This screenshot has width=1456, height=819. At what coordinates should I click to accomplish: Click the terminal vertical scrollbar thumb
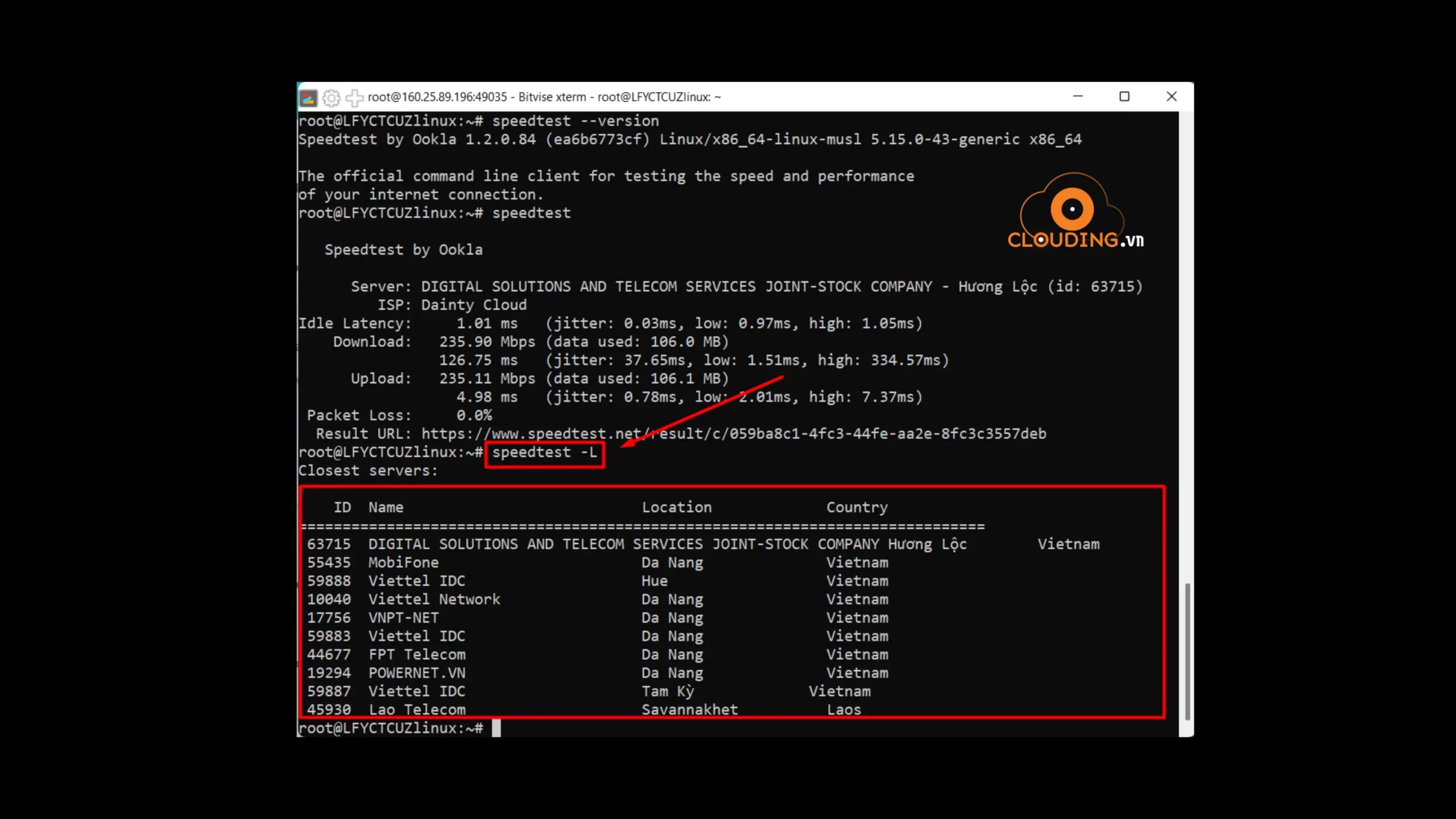(x=1187, y=652)
